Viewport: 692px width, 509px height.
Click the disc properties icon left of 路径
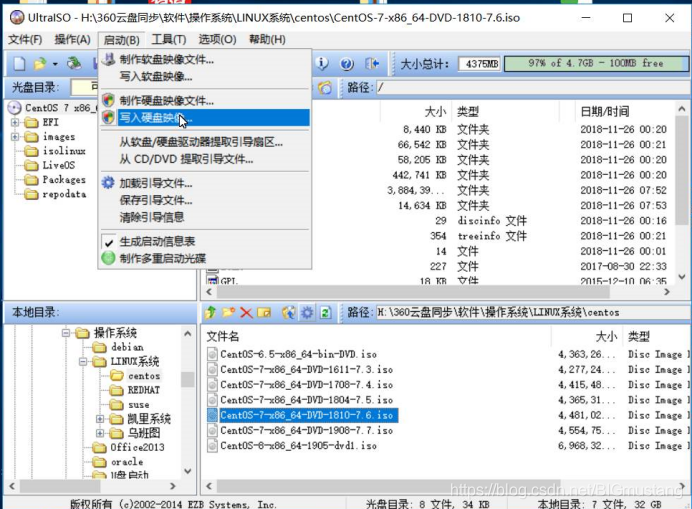coord(325,87)
